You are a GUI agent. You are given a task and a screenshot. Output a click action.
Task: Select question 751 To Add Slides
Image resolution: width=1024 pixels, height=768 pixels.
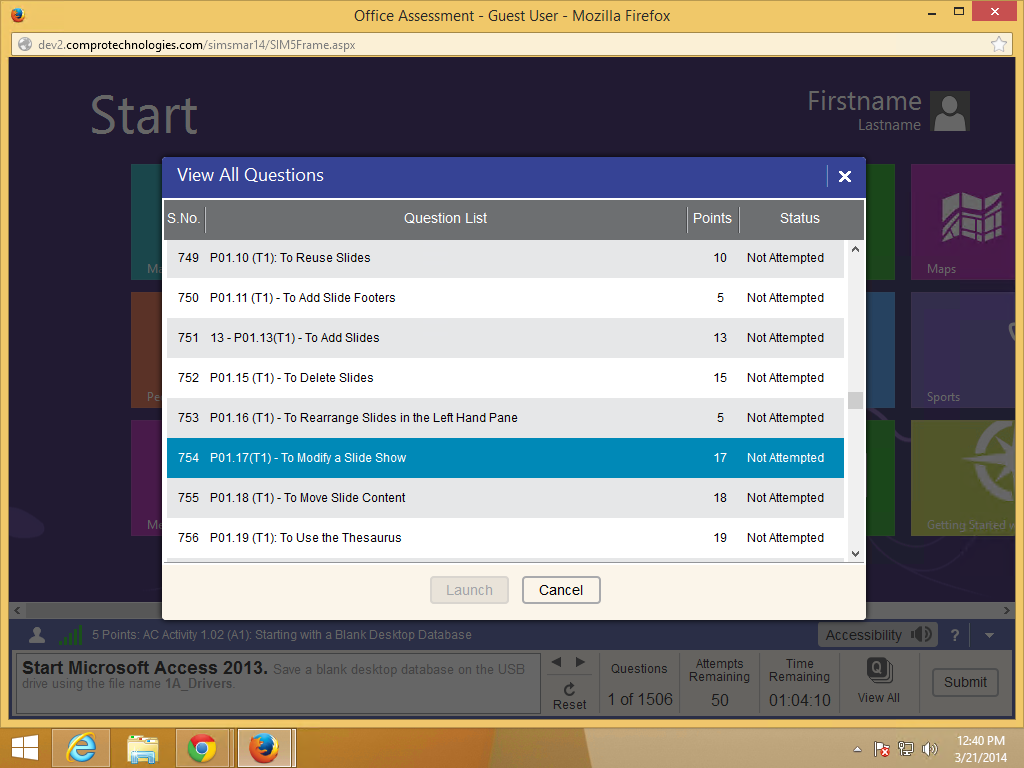pos(505,338)
